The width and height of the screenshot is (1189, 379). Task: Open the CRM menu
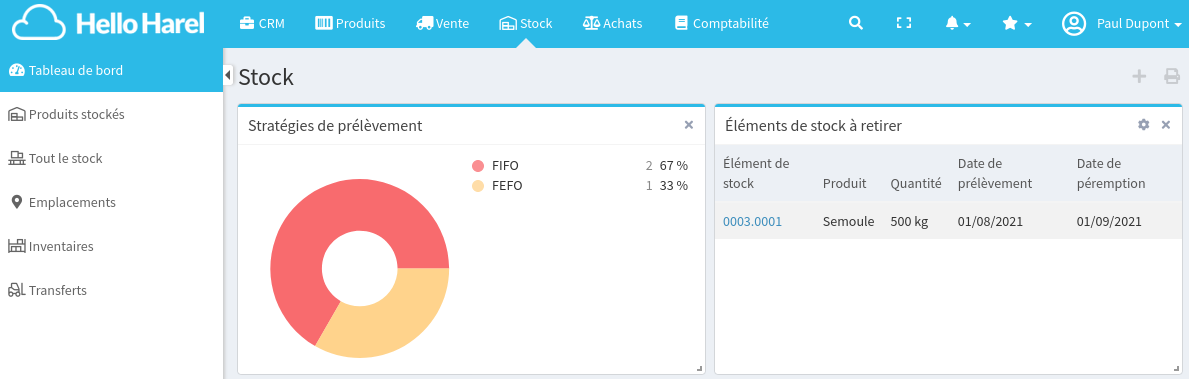point(262,23)
